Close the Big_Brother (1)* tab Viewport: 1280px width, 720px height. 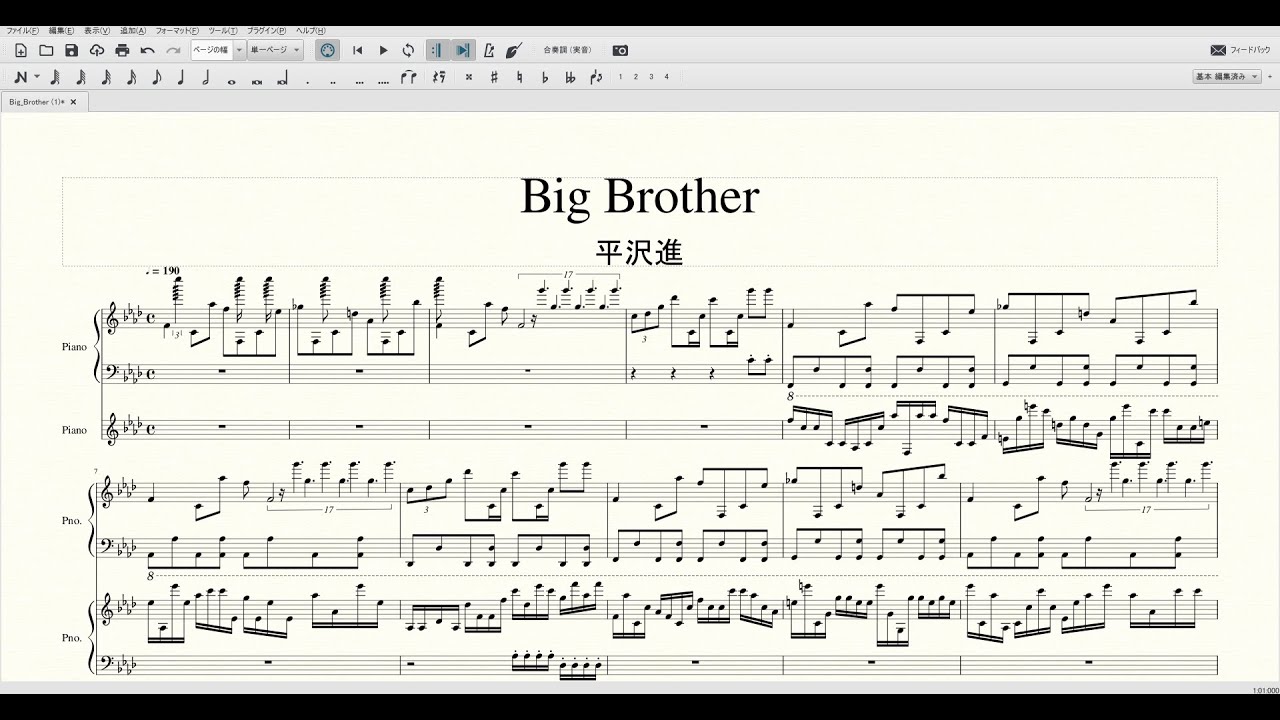click(73, 102)
